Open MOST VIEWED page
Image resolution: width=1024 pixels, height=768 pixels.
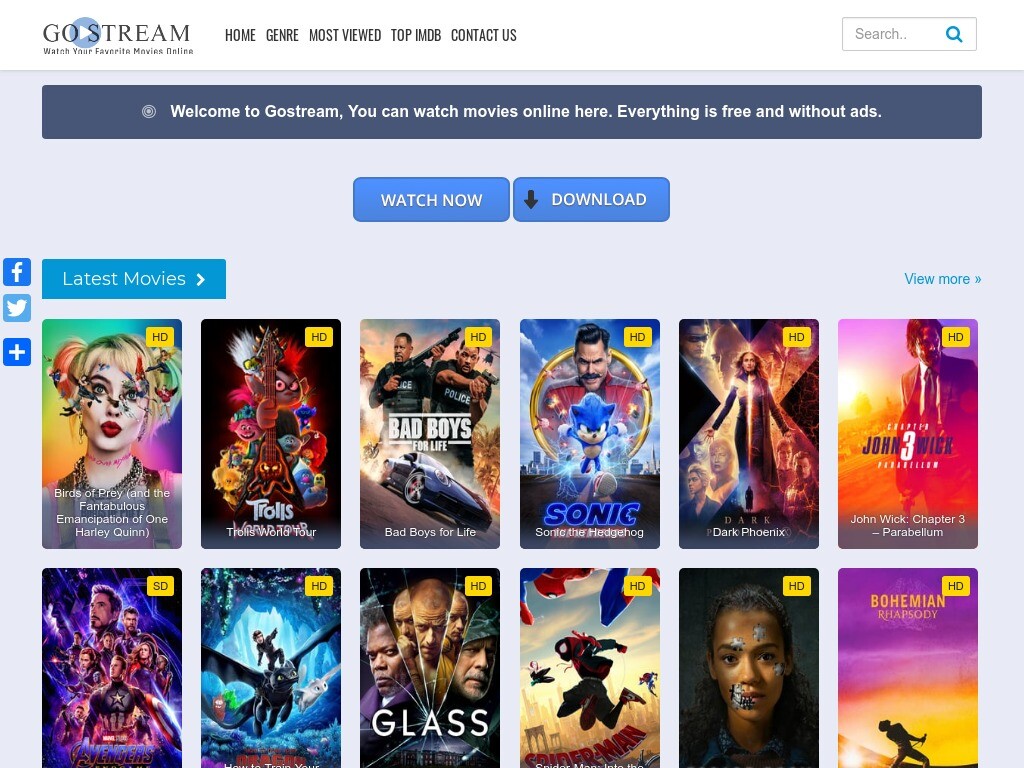point(345,35)
